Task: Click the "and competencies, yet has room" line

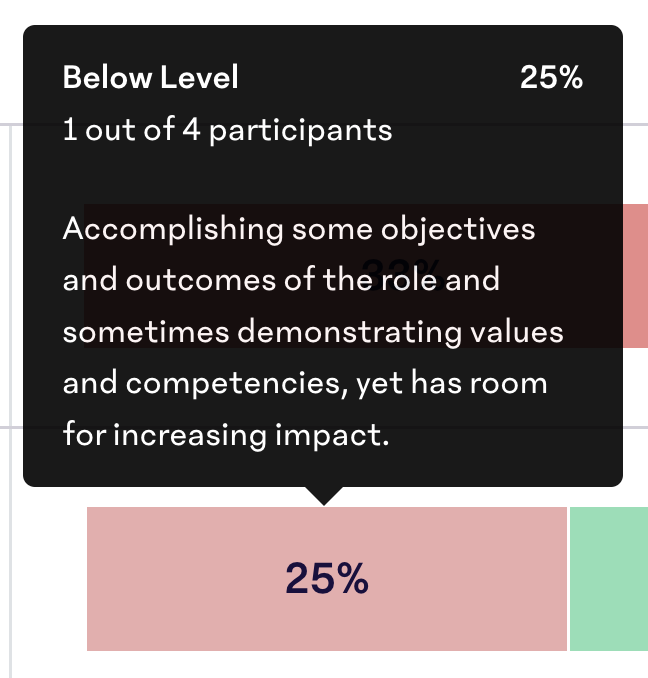Action: tap(305, 384)
